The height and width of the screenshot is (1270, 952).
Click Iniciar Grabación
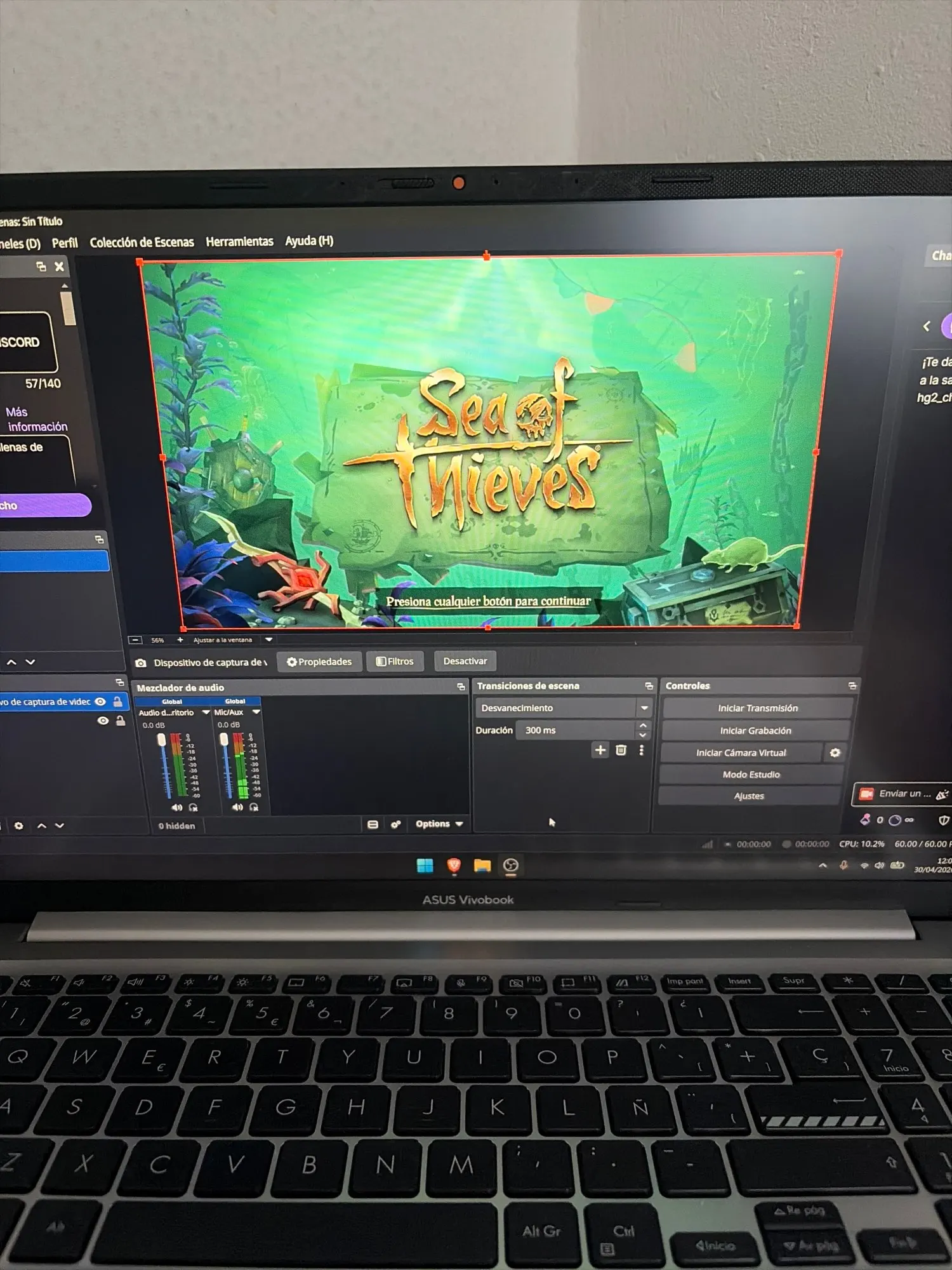[x=755, y=730]
